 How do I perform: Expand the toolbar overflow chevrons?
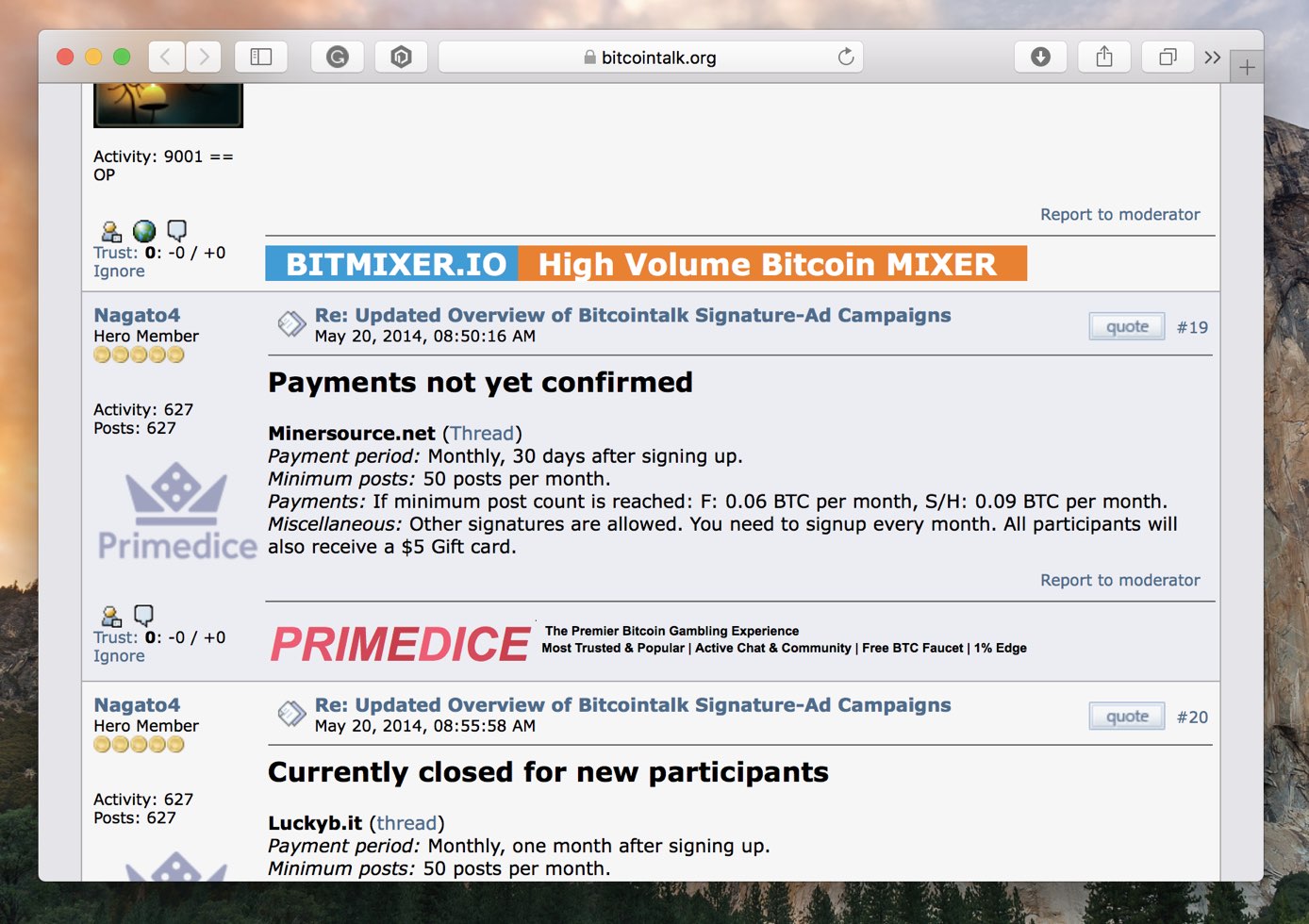[1213, 58]
